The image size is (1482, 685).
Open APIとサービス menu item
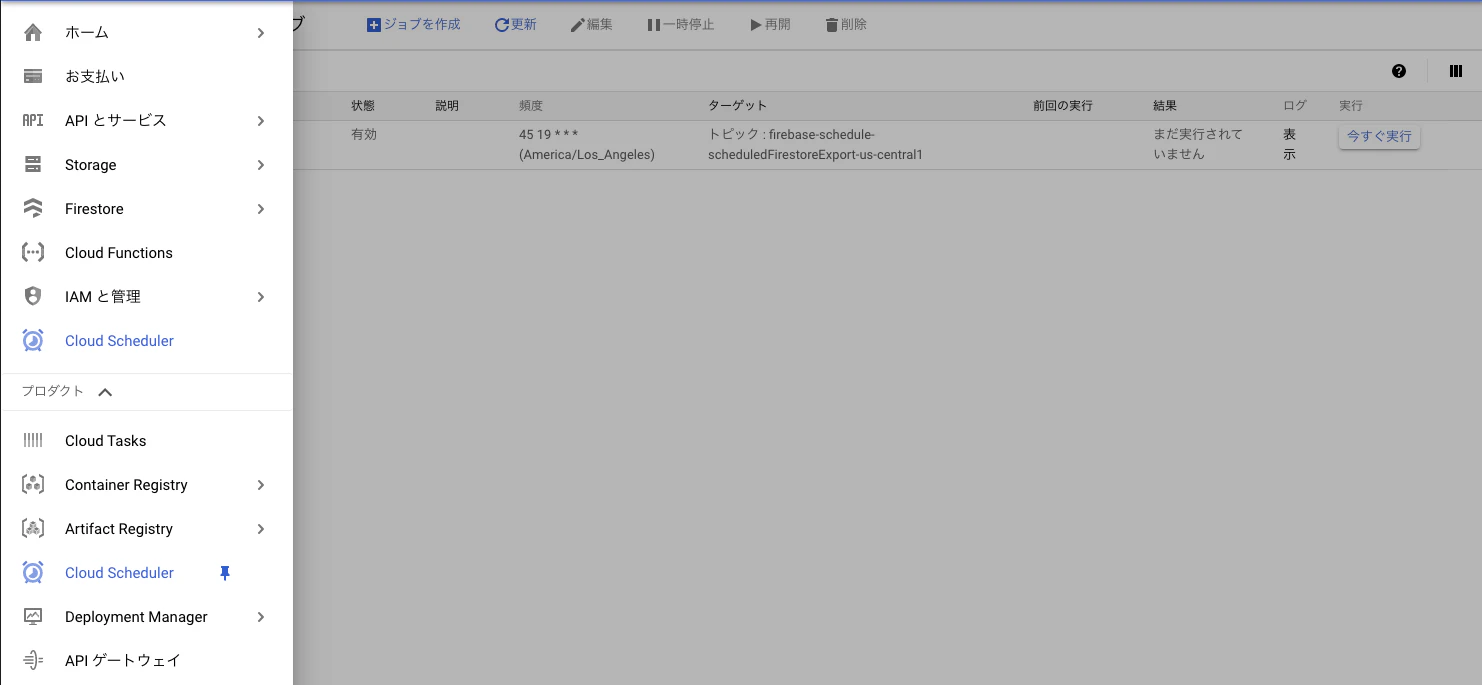tap(146, 121)
